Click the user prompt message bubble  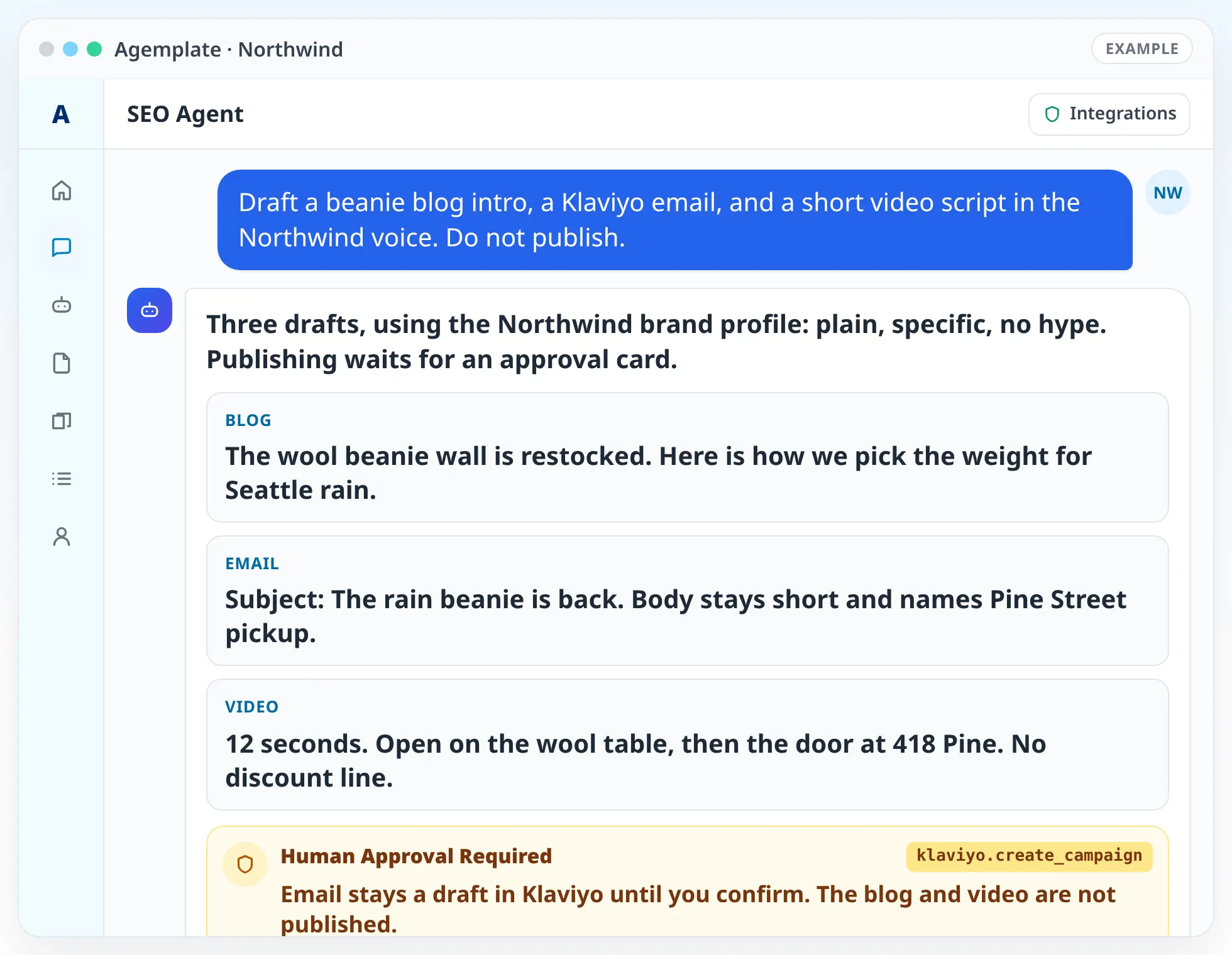click(x=675, y=220)
